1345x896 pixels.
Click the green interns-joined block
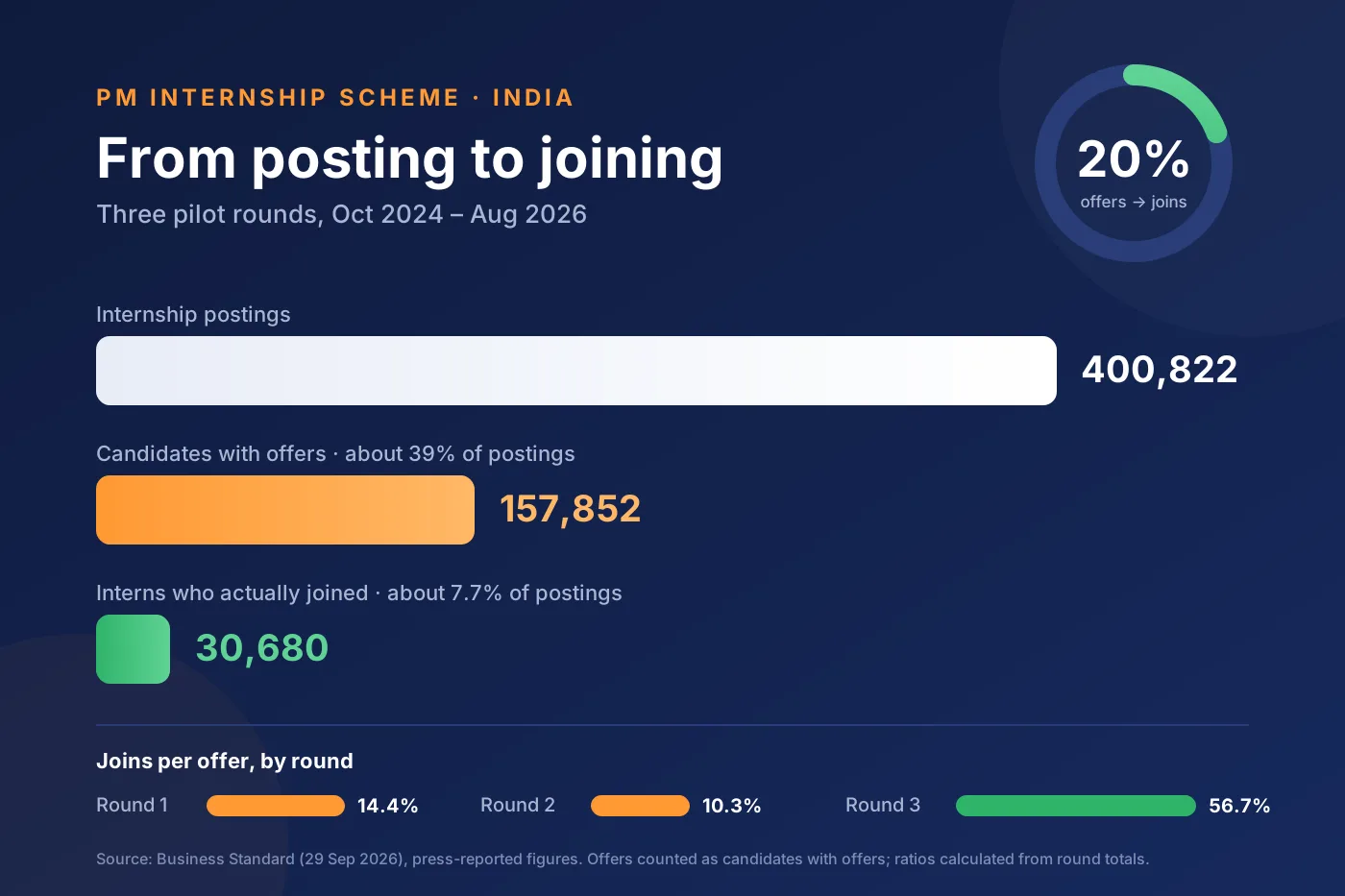[x=133, y=649]
